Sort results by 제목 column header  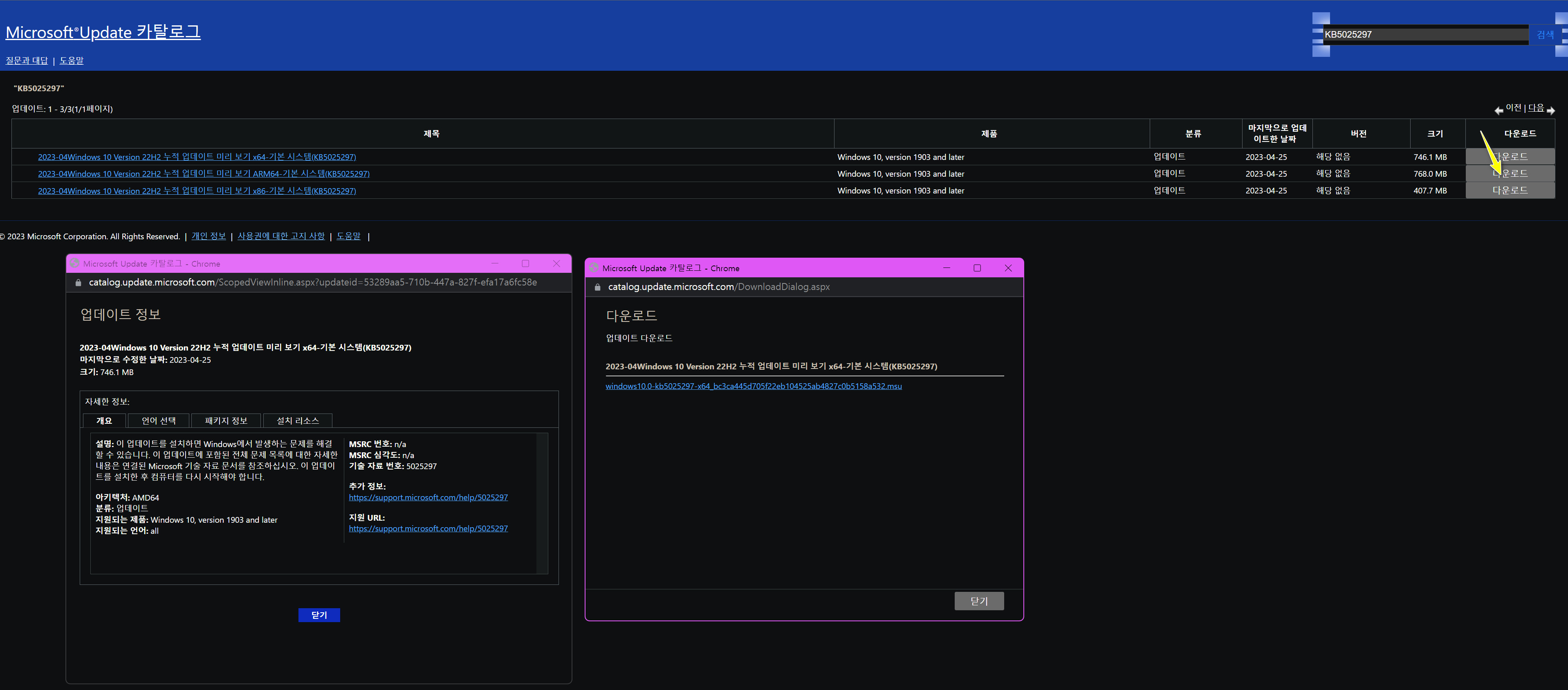coord(432,133)
